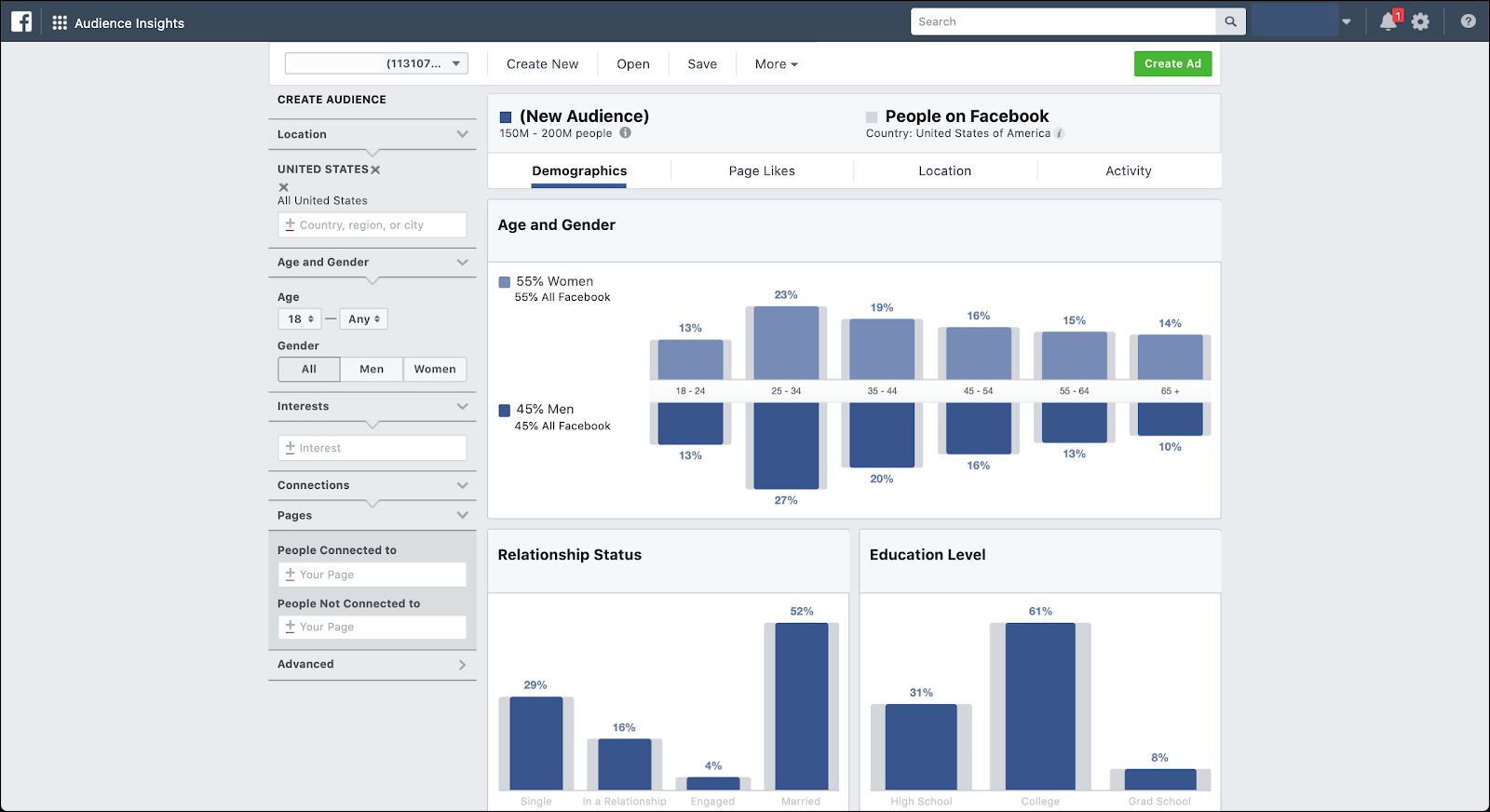Click the 55% Women legend swatch
The image size is (1490, 812).
tap(505, 282)
